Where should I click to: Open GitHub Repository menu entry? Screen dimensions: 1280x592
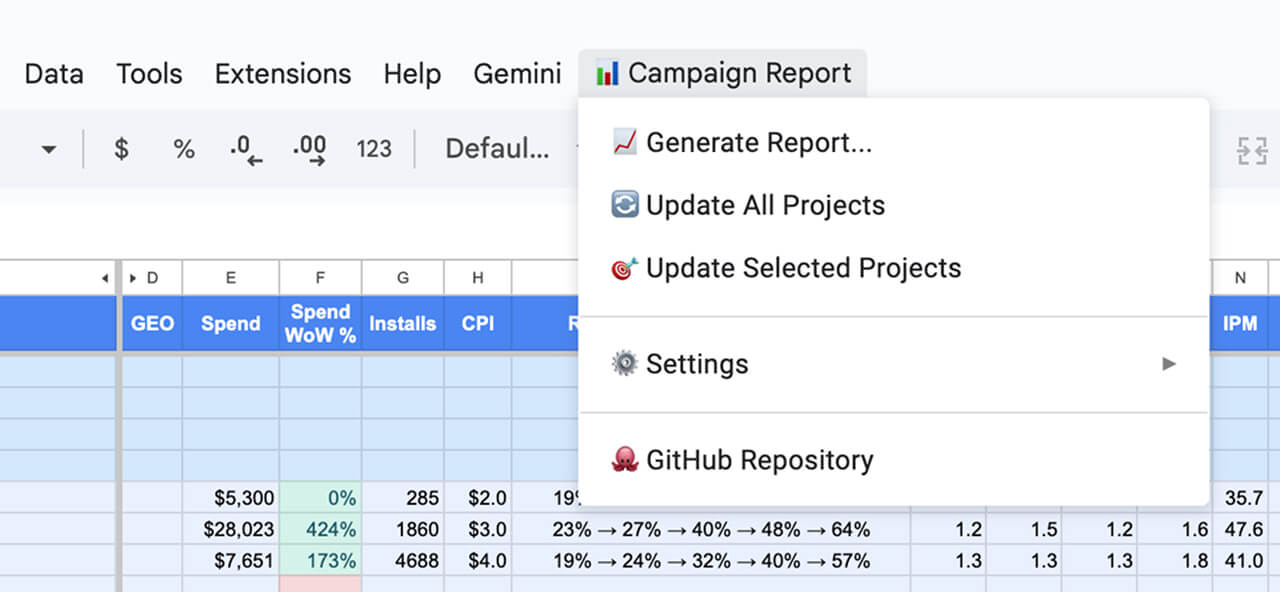(759, 460)
